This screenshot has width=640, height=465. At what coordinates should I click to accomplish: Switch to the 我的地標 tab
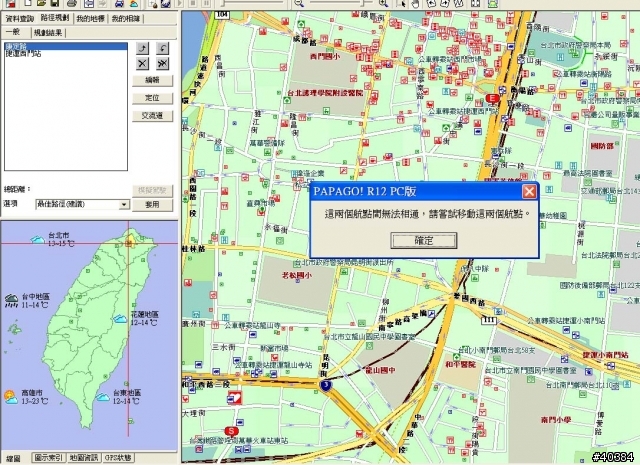click(x=91, y=18)
